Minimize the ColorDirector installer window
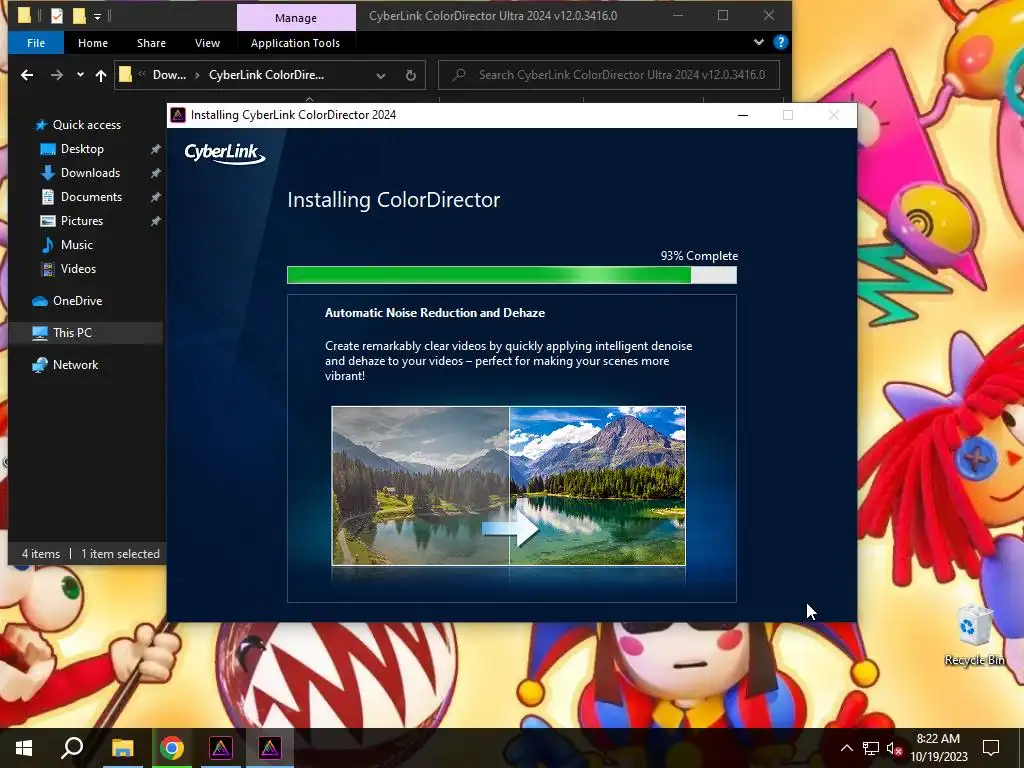1024x768 pixels. [x=743, y=115]
